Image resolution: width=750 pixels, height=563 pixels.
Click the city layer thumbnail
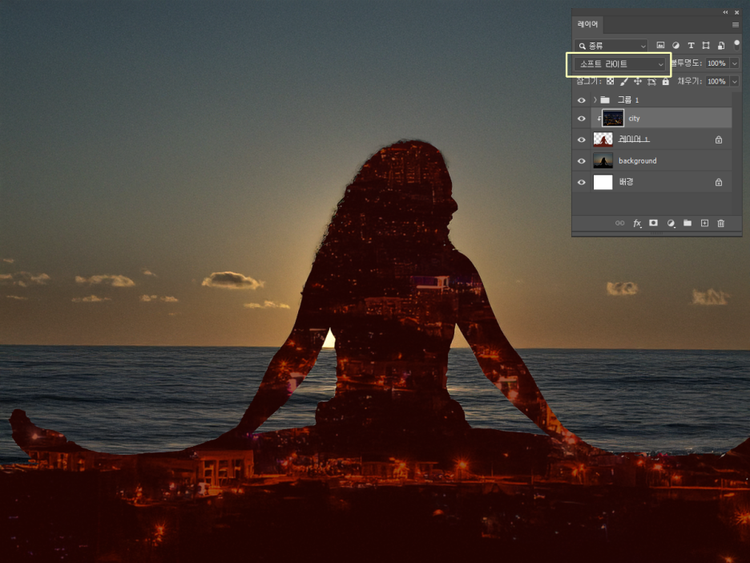click(613, 118)
